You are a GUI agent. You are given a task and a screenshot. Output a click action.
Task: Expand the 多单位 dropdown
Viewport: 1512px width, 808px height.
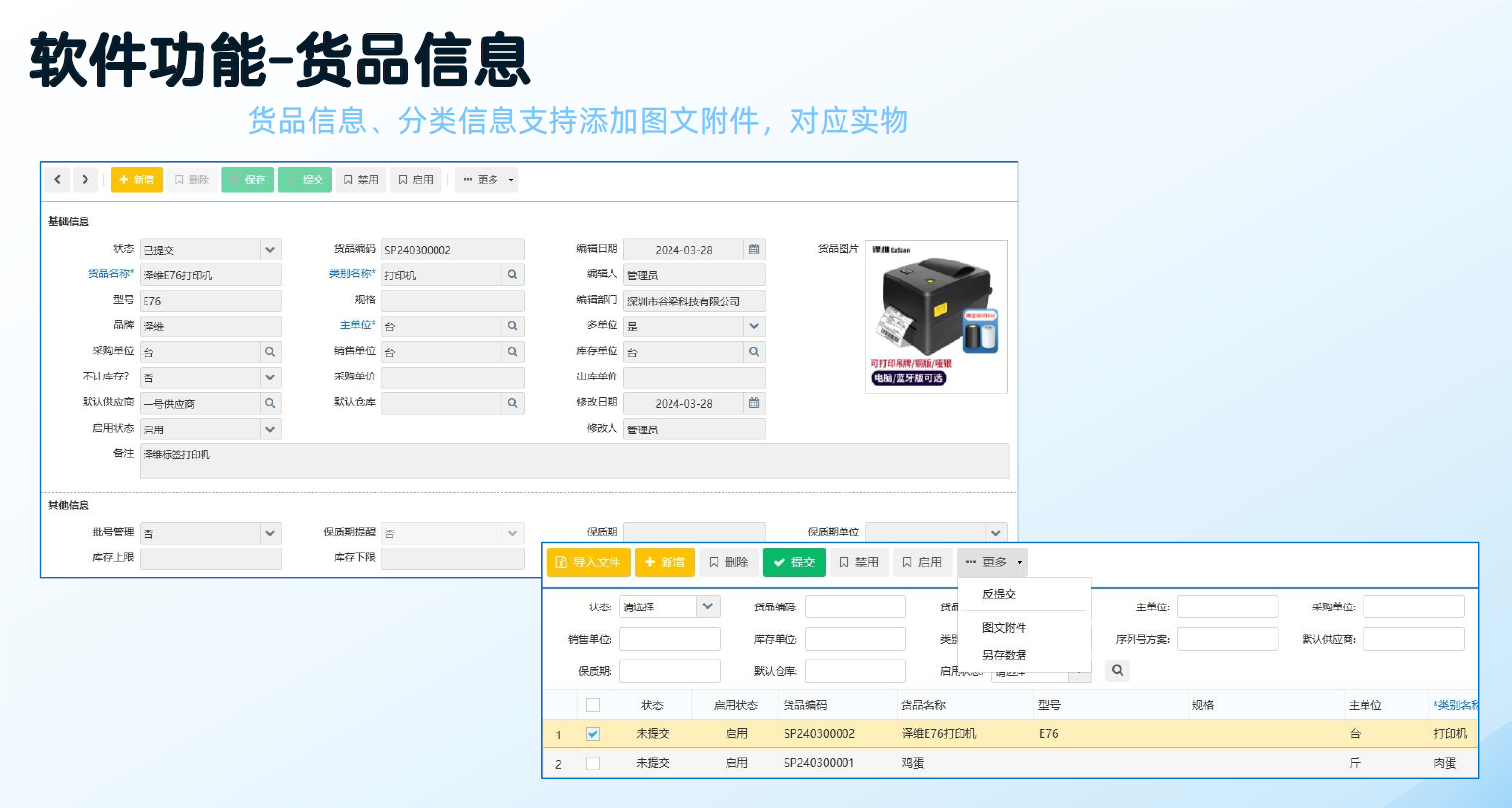coord(754,326)
